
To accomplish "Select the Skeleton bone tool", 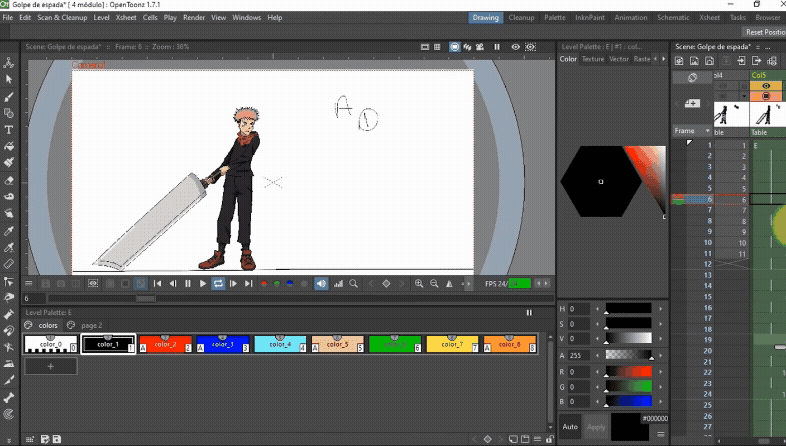I will pyautogui.click(x=9, y=398).
